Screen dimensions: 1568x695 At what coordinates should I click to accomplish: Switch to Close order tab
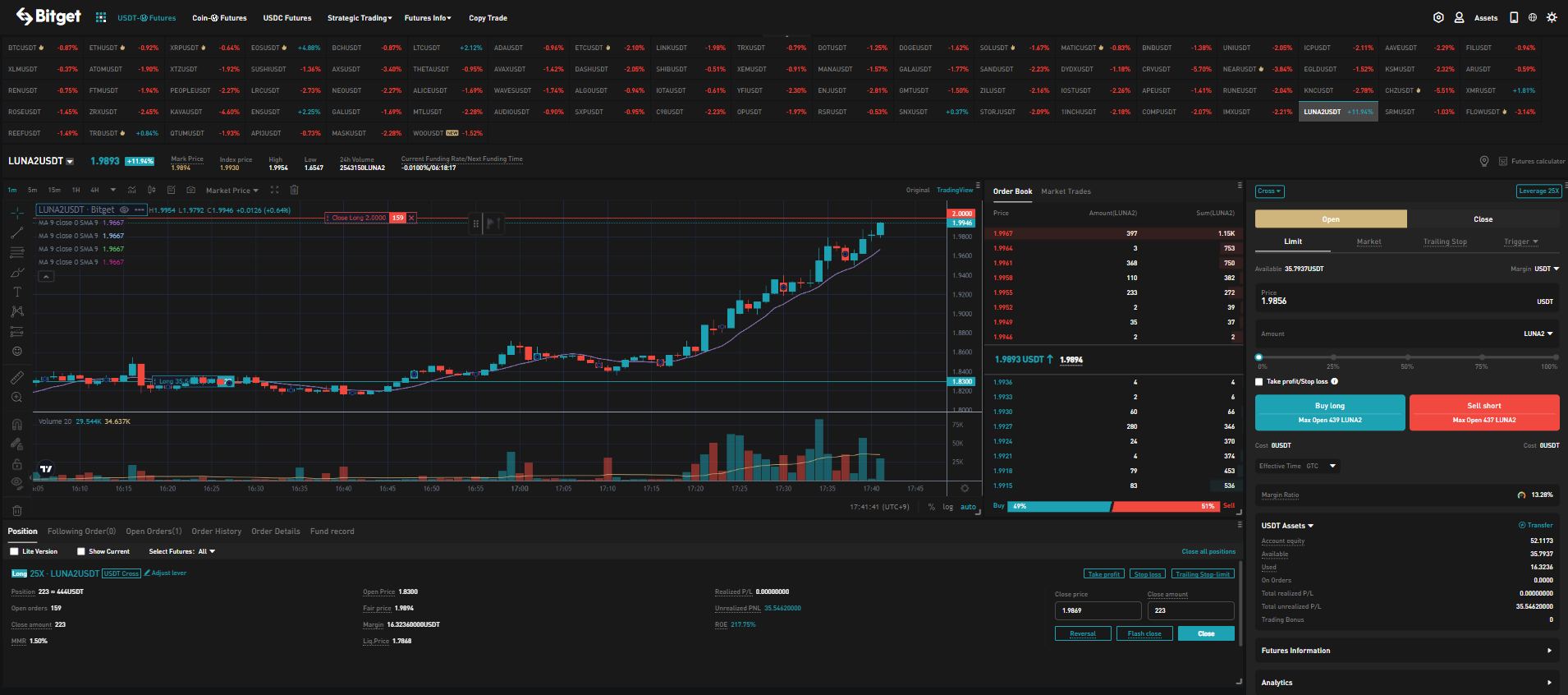point(1483,219)
